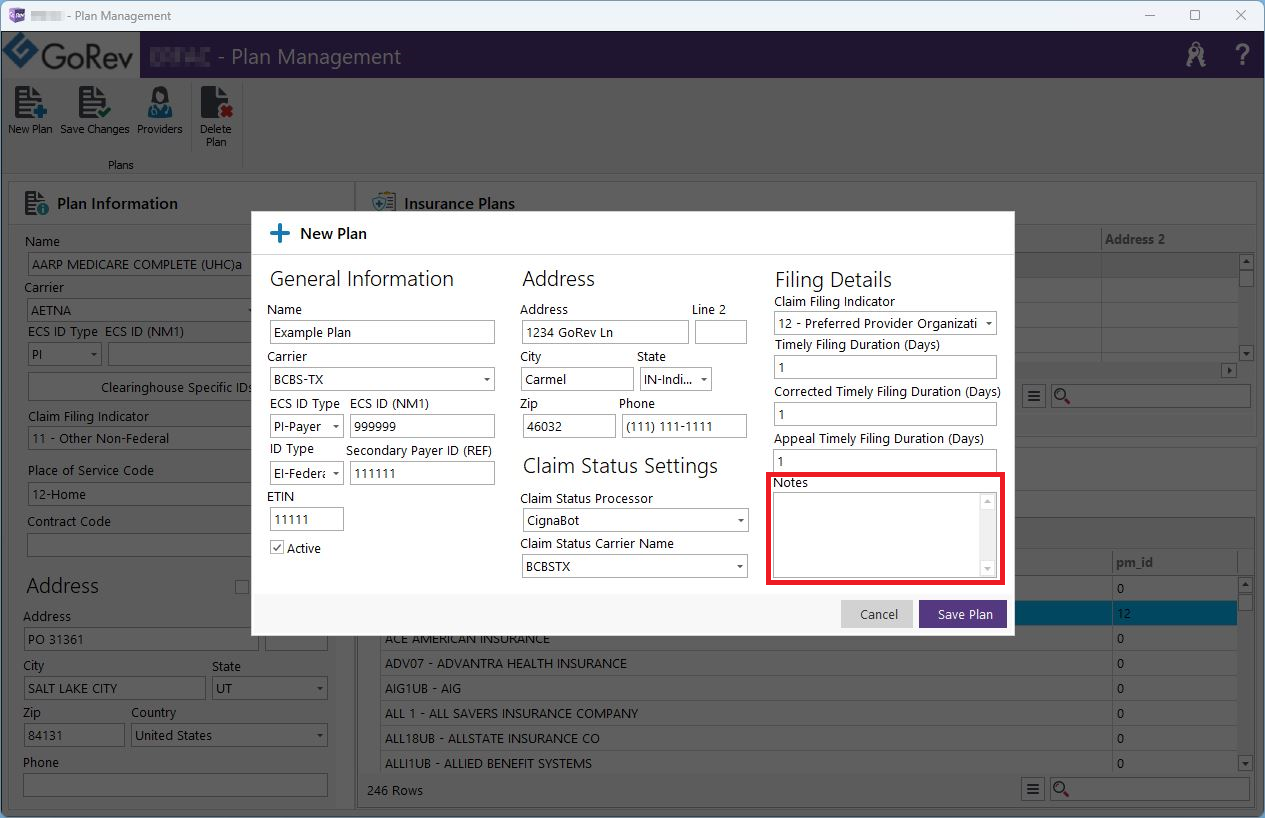Click the upper grid search magnifier icon

click(1061, 397)
